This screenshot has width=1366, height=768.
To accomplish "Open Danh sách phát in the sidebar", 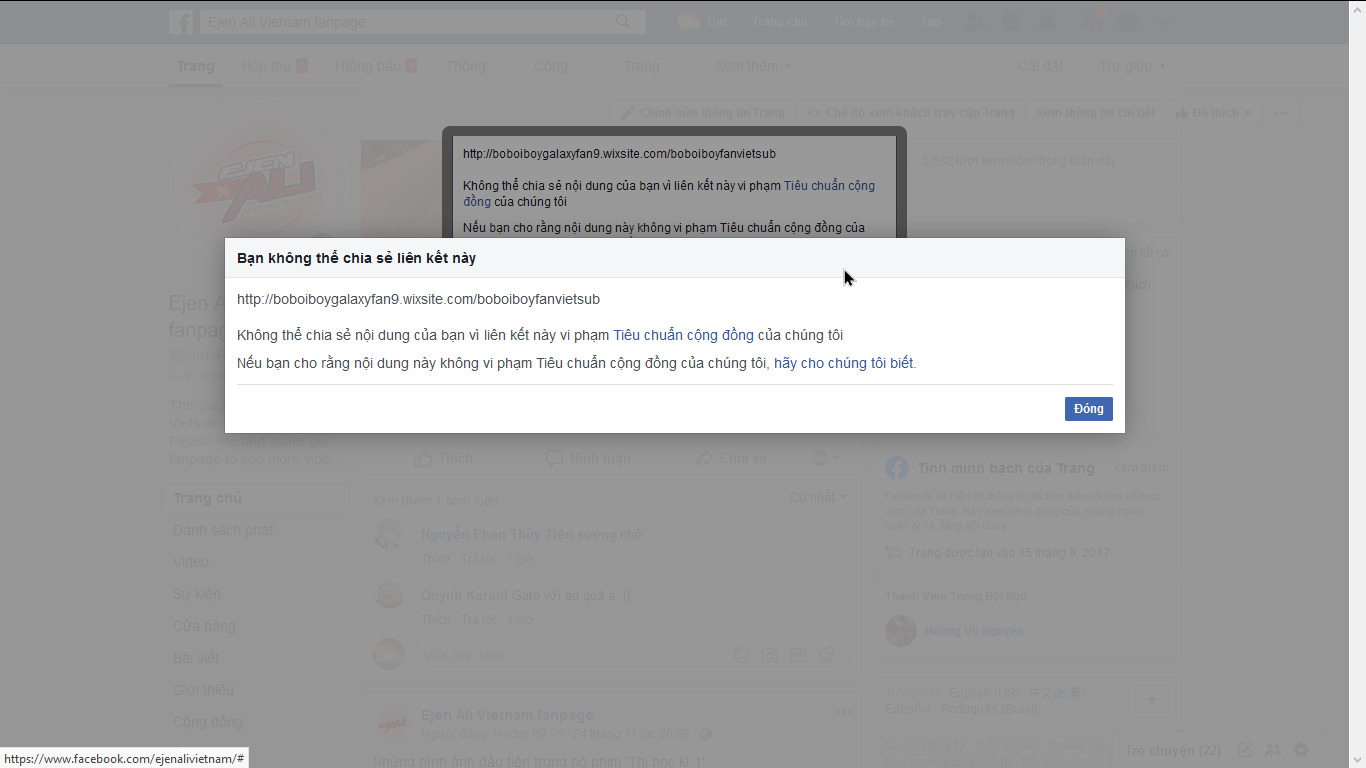I will (x=223, y=530).
